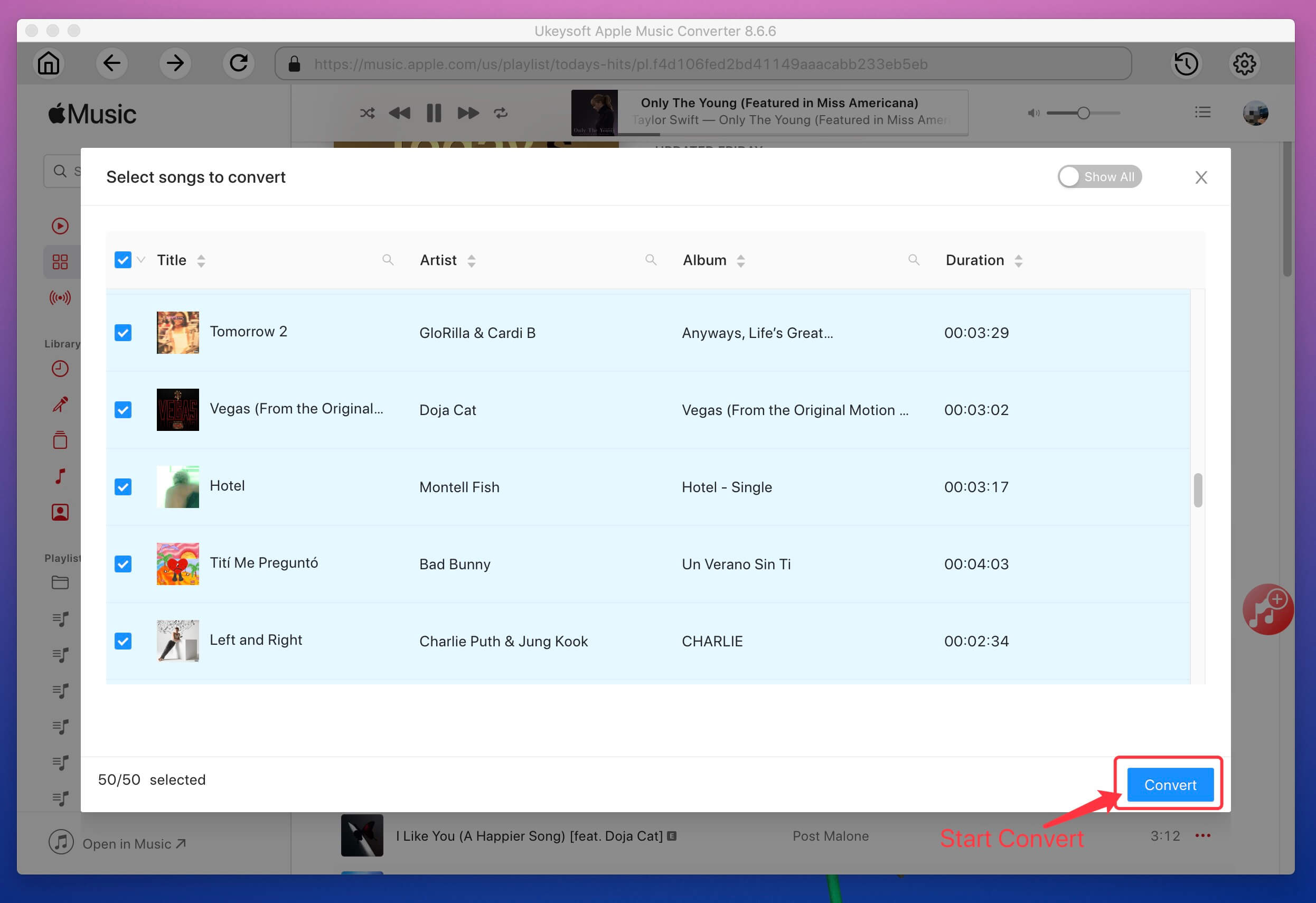Toggle the Show All switch on
1316x903 pixels.
(1097, 176)
